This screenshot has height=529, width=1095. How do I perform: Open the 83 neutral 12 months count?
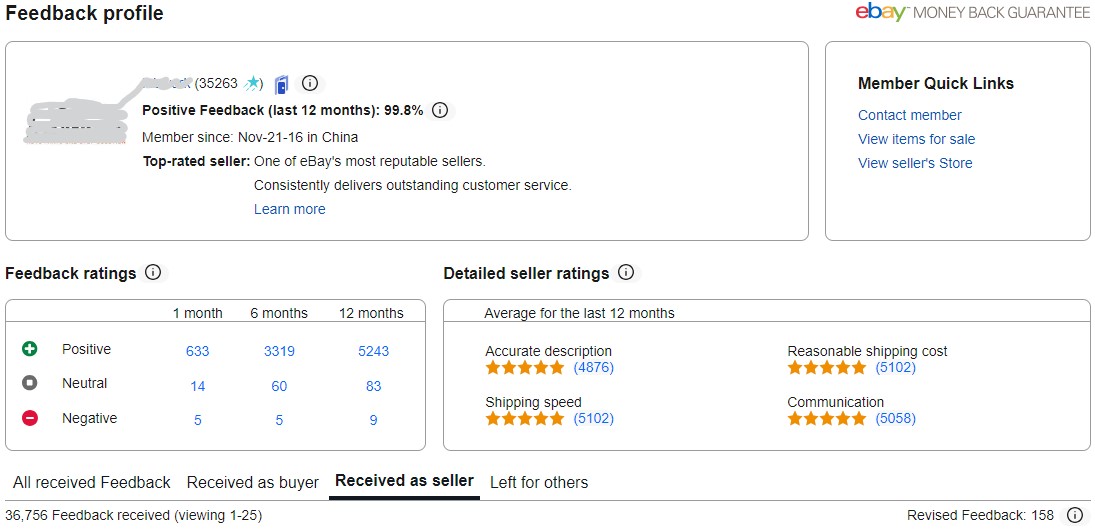tap(373, 386)
